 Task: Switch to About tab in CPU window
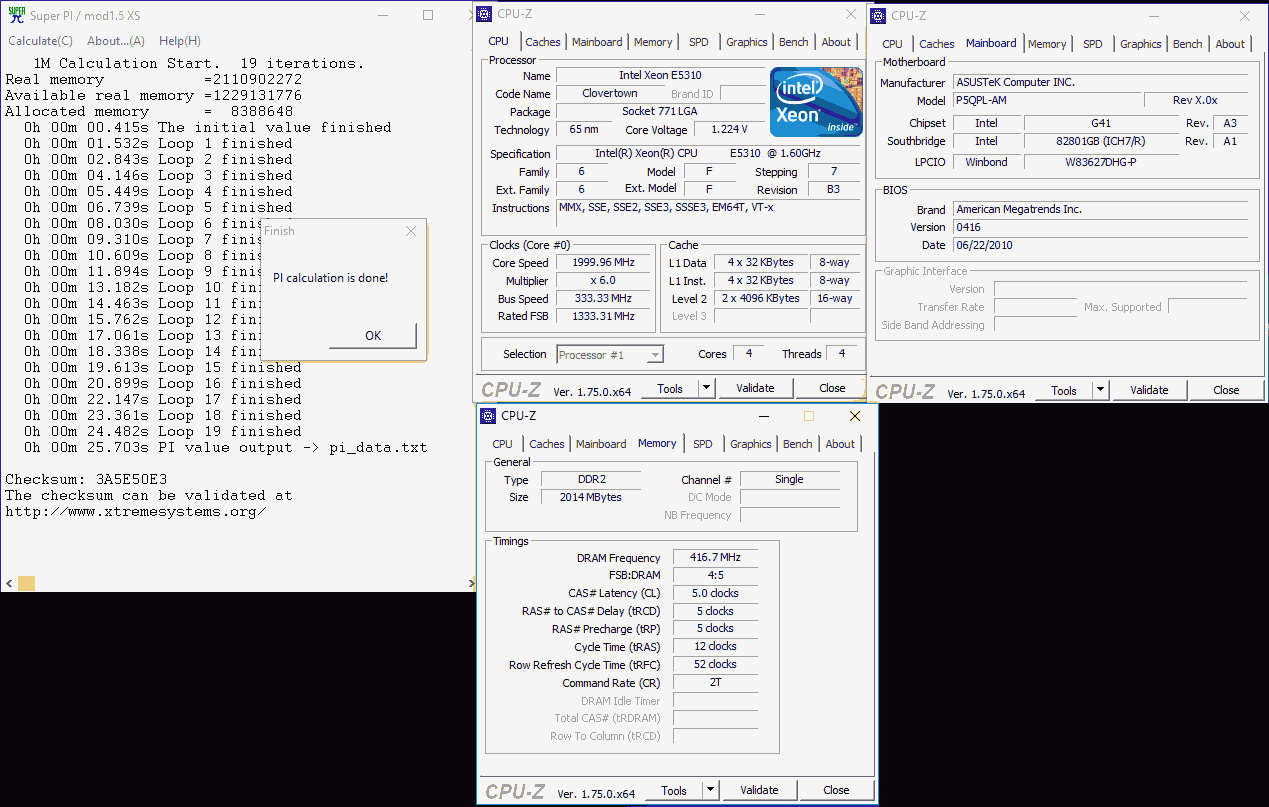pos(836,42)
